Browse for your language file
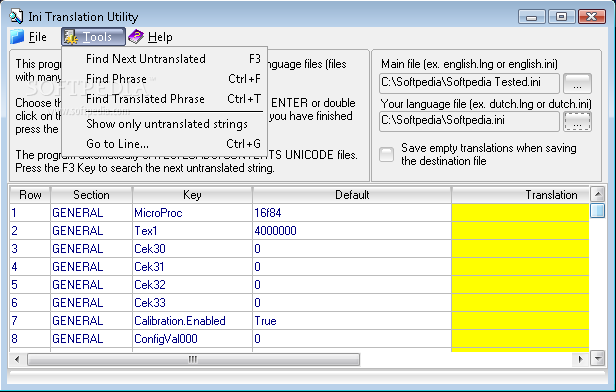The width and height of the screenshot is (616, 392). [577, 122]
